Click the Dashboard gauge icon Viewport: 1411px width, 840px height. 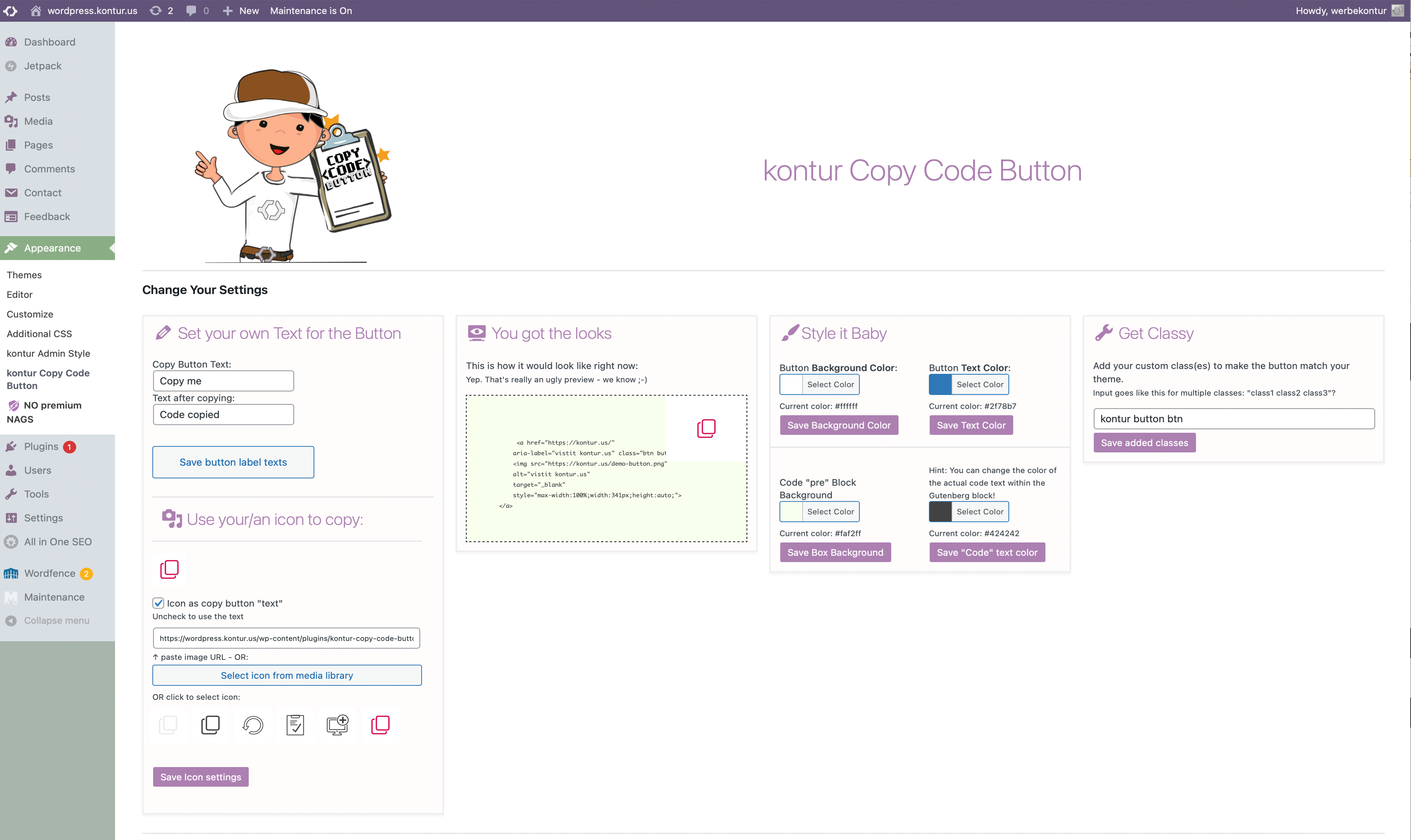pyautogui.click(x=11, y=42)
